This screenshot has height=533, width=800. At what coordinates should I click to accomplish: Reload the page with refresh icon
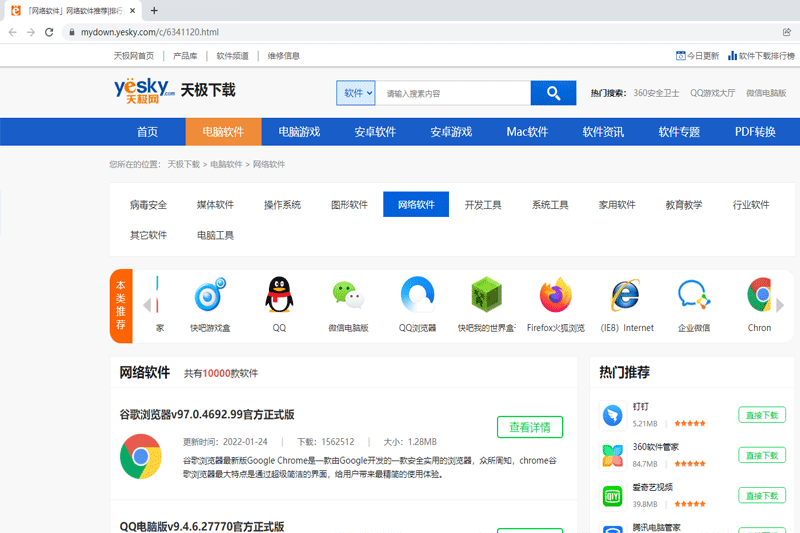49,32
